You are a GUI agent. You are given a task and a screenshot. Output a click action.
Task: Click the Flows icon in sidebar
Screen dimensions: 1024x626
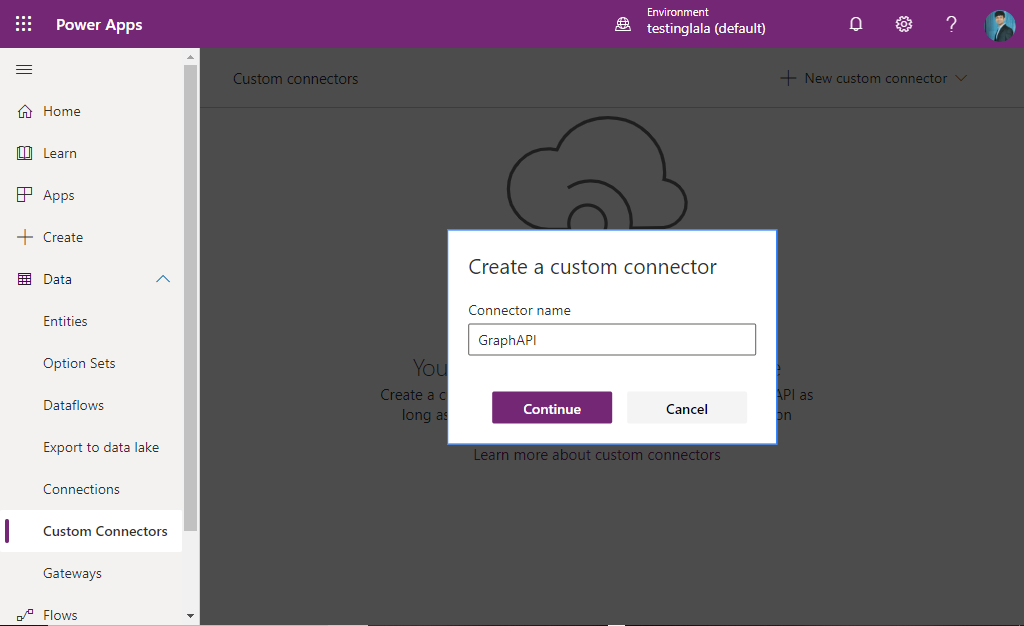click(25, 615)
